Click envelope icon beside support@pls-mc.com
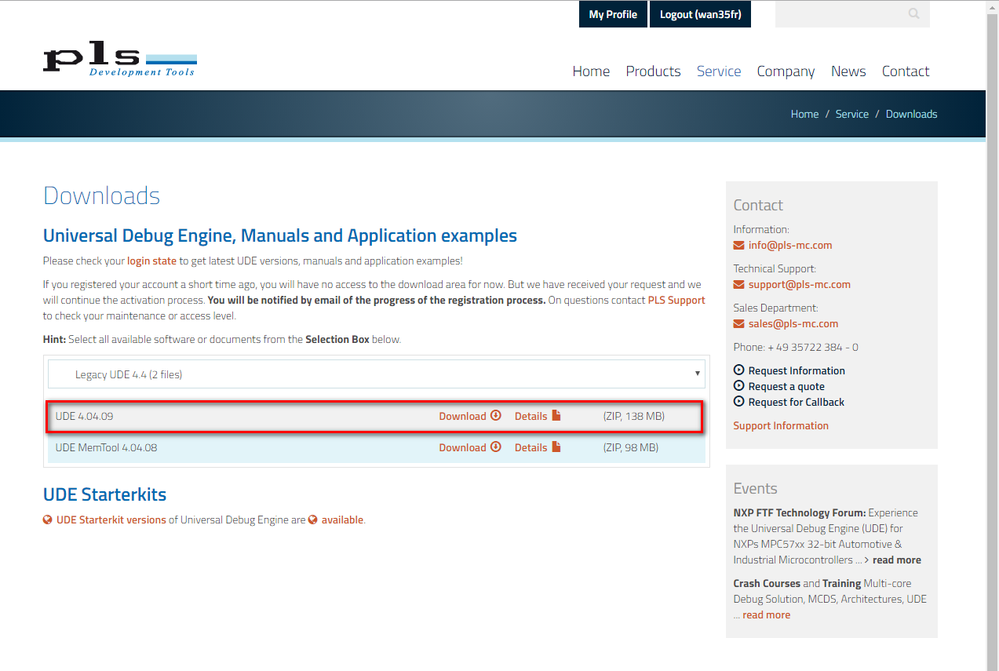This screenshot has width=999, height=671. [x=738, y=284]
